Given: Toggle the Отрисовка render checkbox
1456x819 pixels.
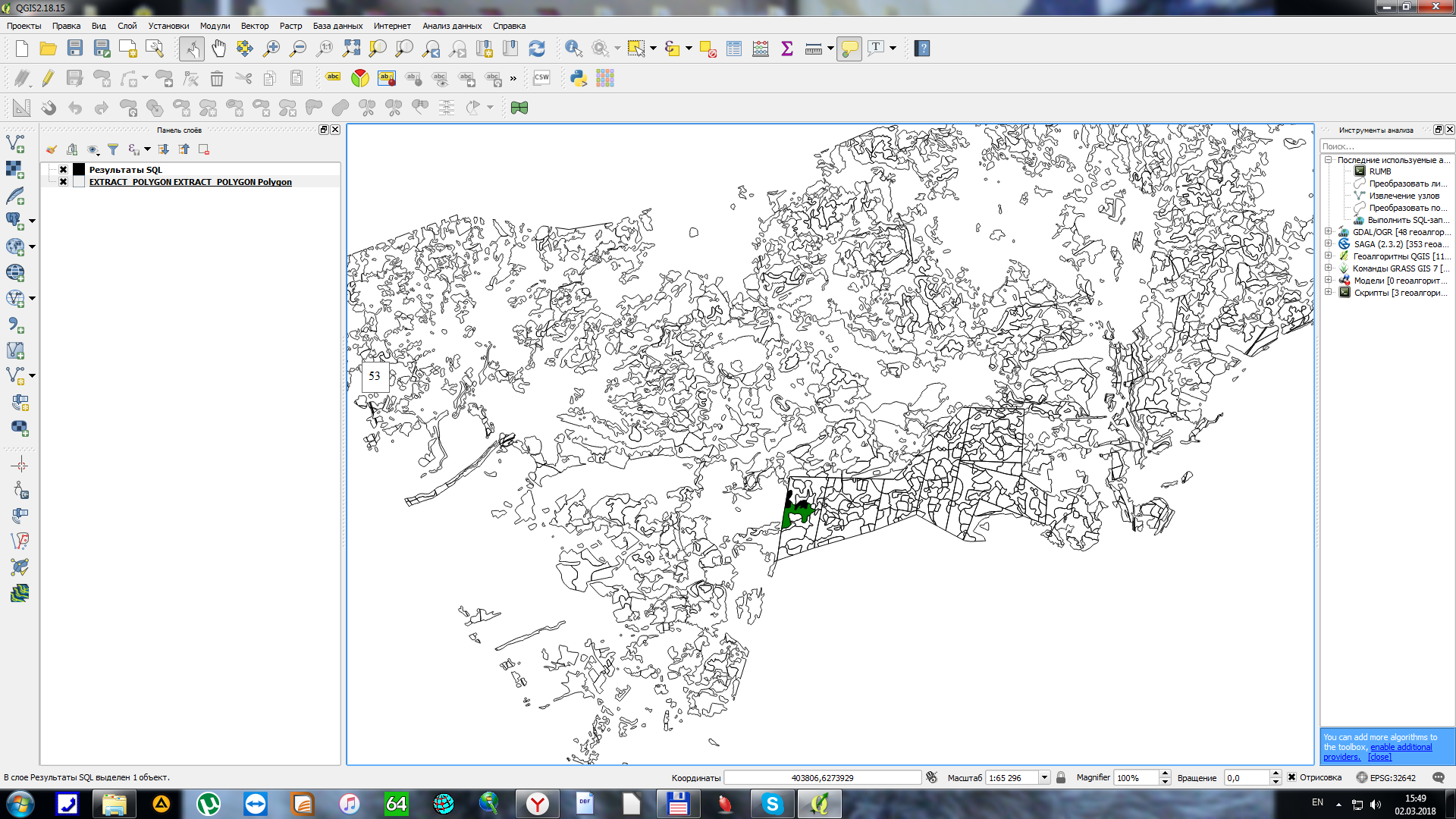Looking at the screenshot, I should pos(1291,777).
